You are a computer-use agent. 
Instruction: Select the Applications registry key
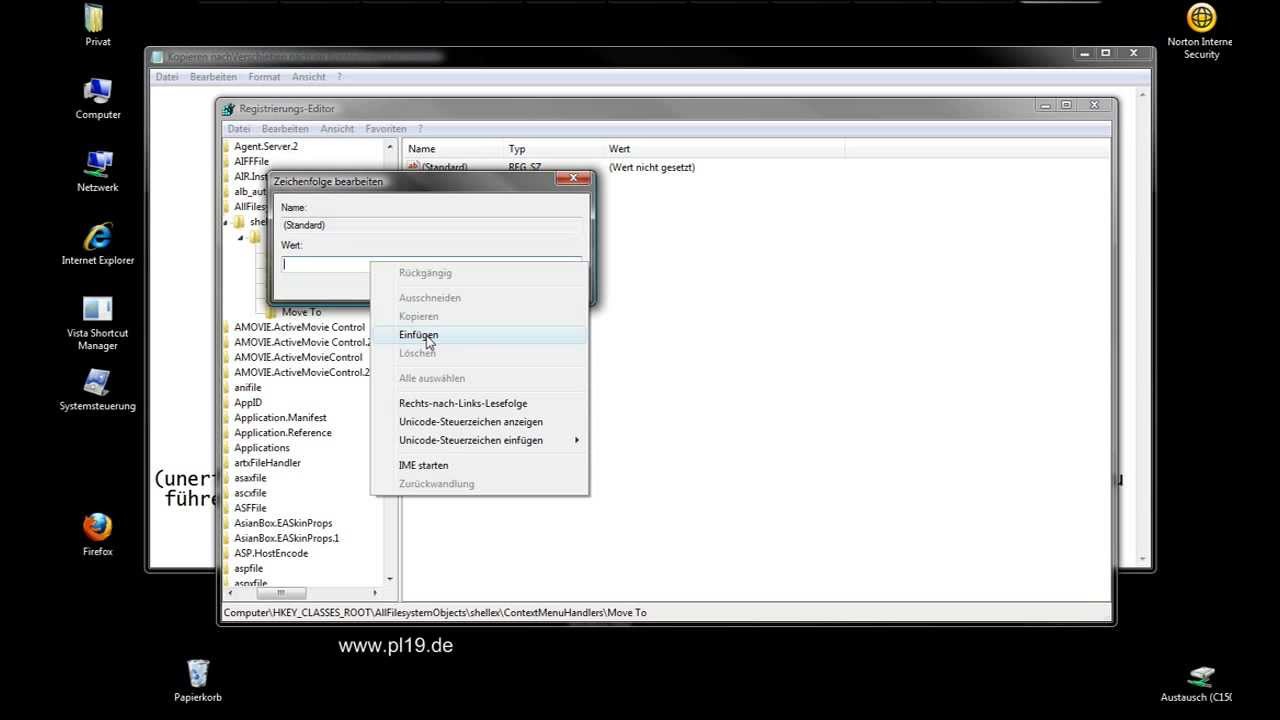(x=261, y=447)
